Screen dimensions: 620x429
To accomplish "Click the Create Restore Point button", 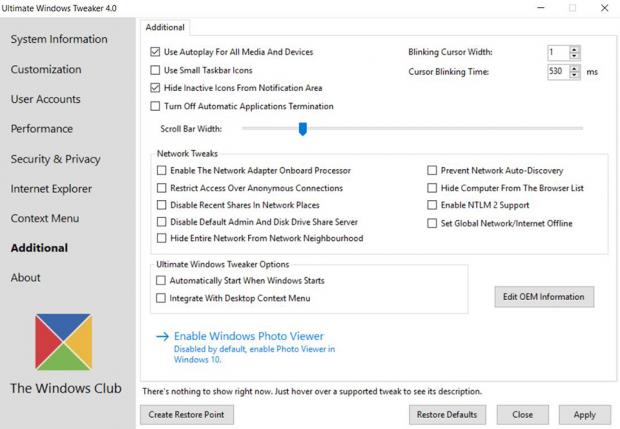I will click(186, 414).
